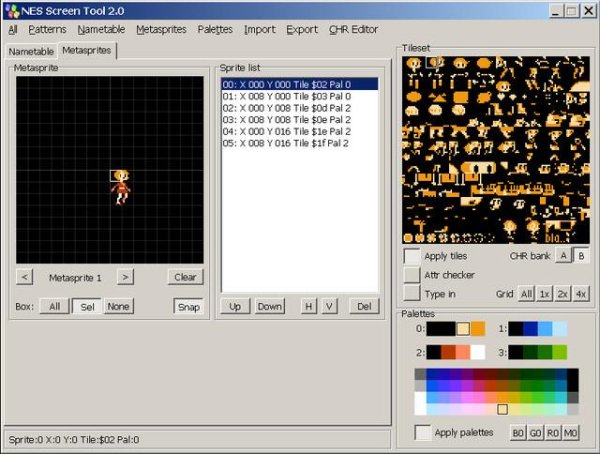The image size is (600, 454).
Task: Flip sprite horizontally with H button
Action: click(x=308, y=306)
